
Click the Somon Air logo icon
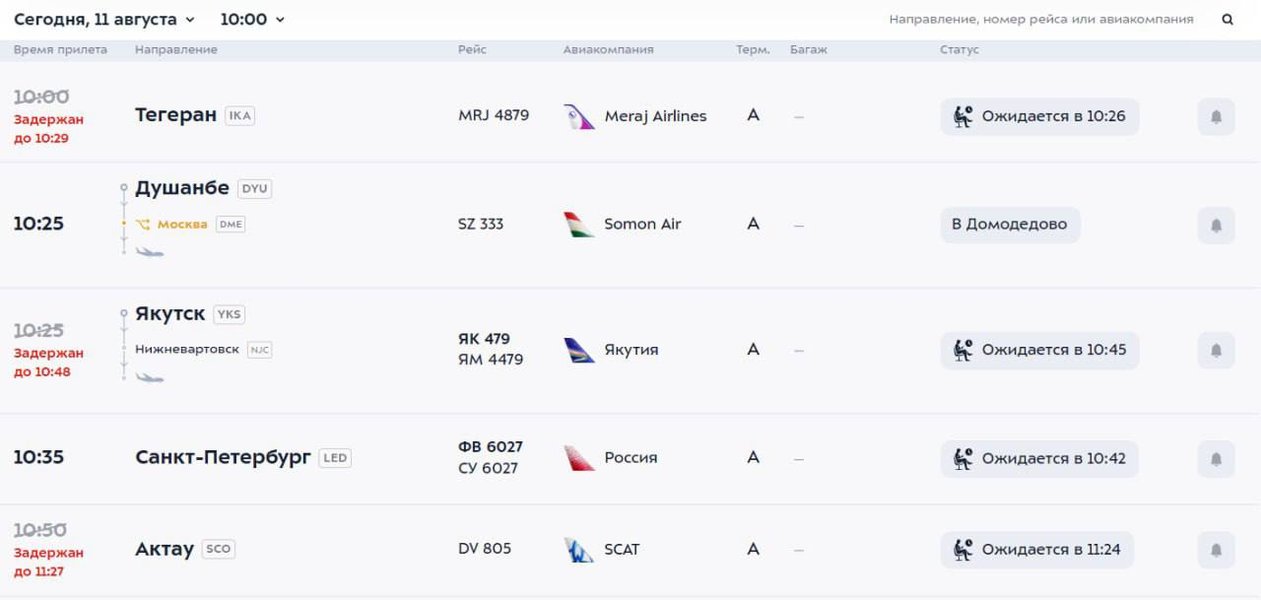coord(579,224)
